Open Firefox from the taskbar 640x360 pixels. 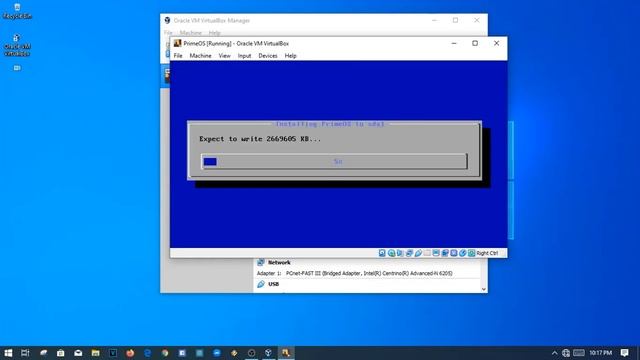point(130,353)
